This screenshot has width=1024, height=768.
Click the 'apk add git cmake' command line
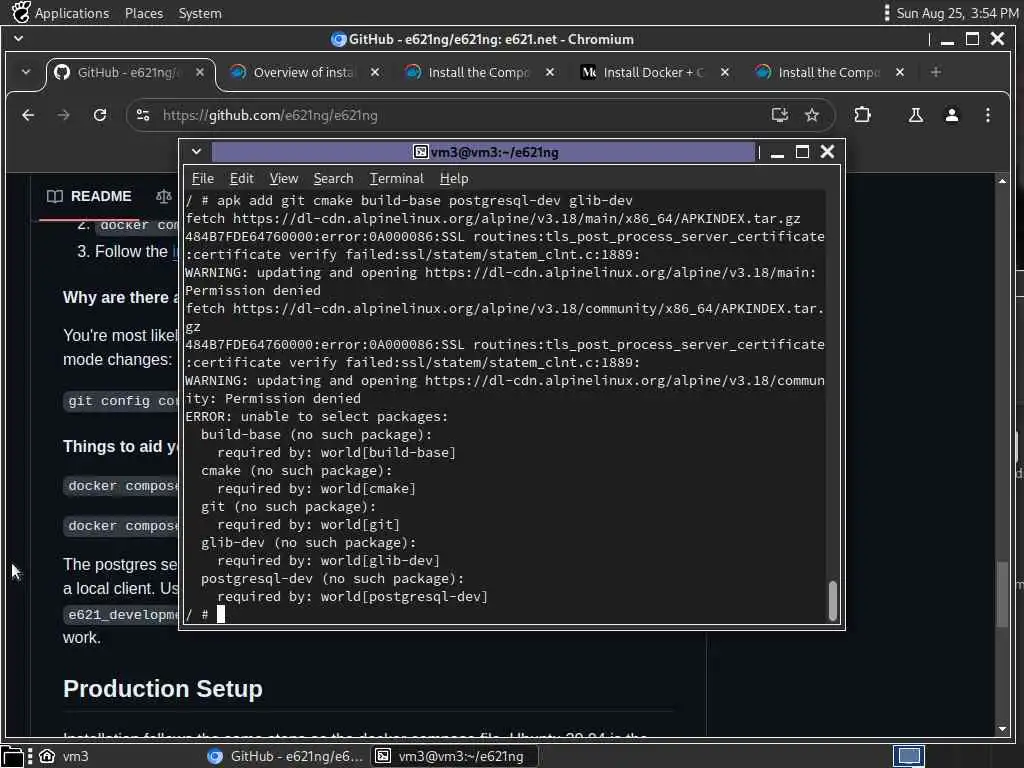tap(409, 200)
